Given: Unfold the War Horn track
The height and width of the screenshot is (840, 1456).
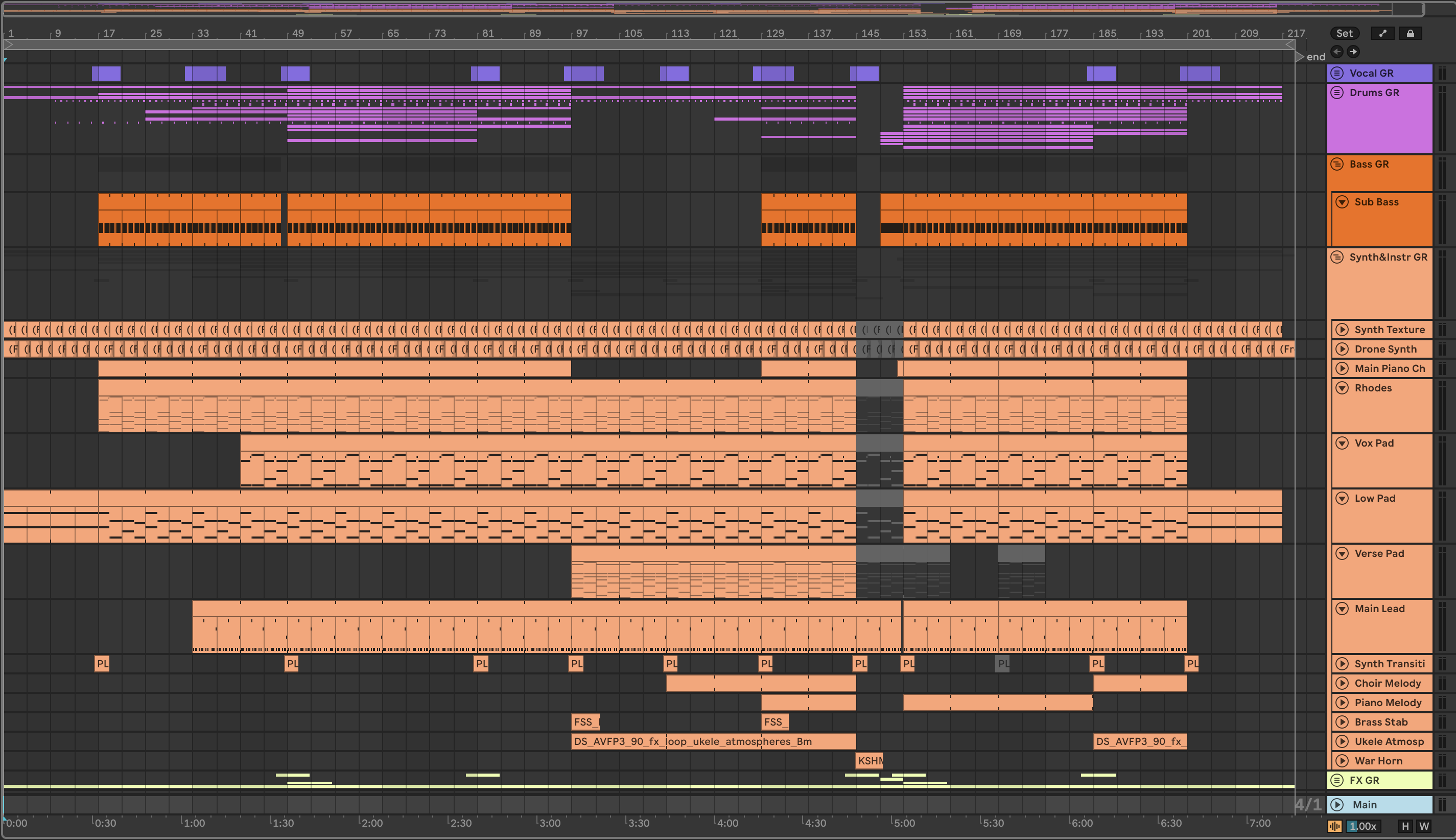Looking at the screenshot, I should tap(1343, 760).
